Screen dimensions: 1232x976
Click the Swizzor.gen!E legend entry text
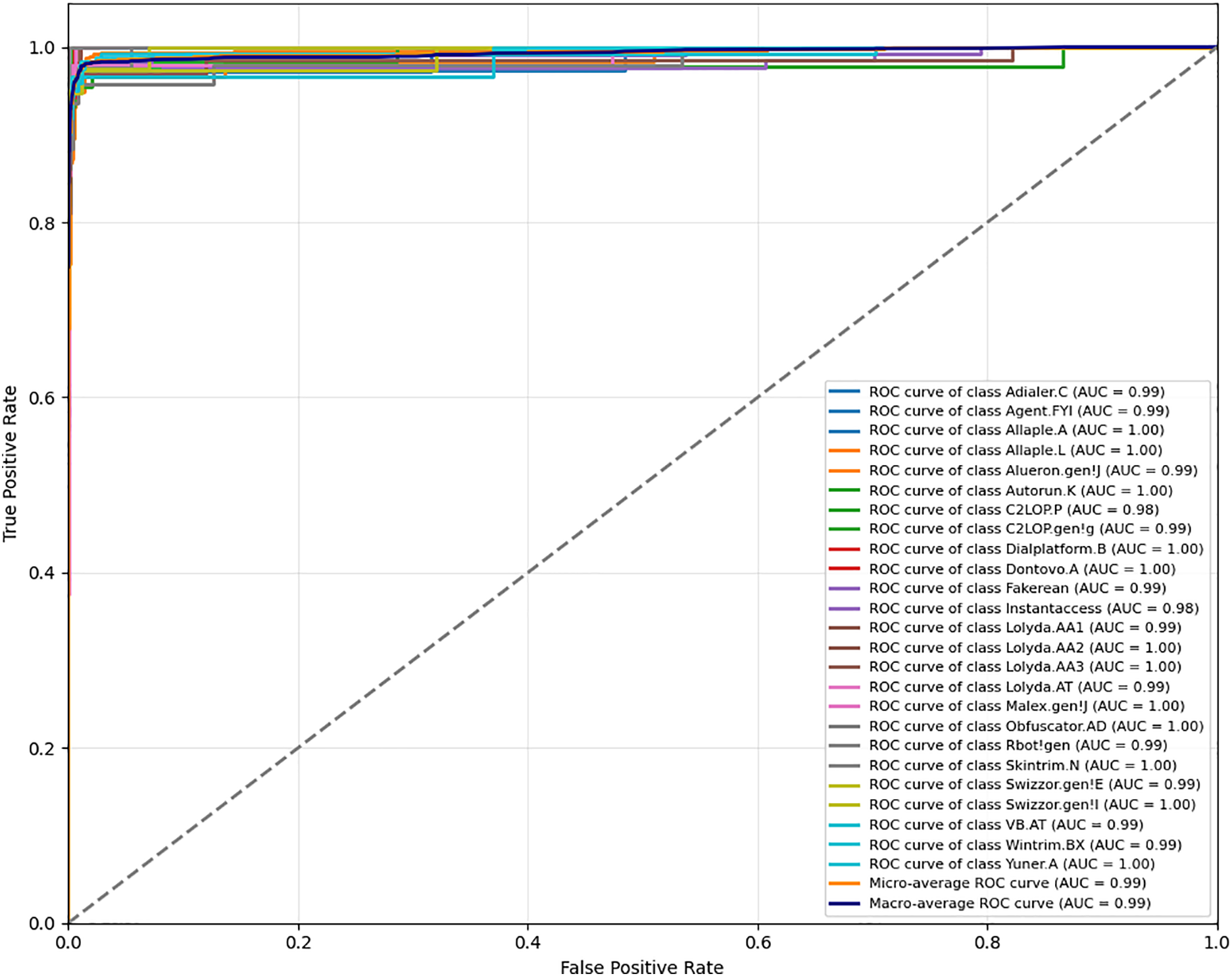tap(1034, 785)
